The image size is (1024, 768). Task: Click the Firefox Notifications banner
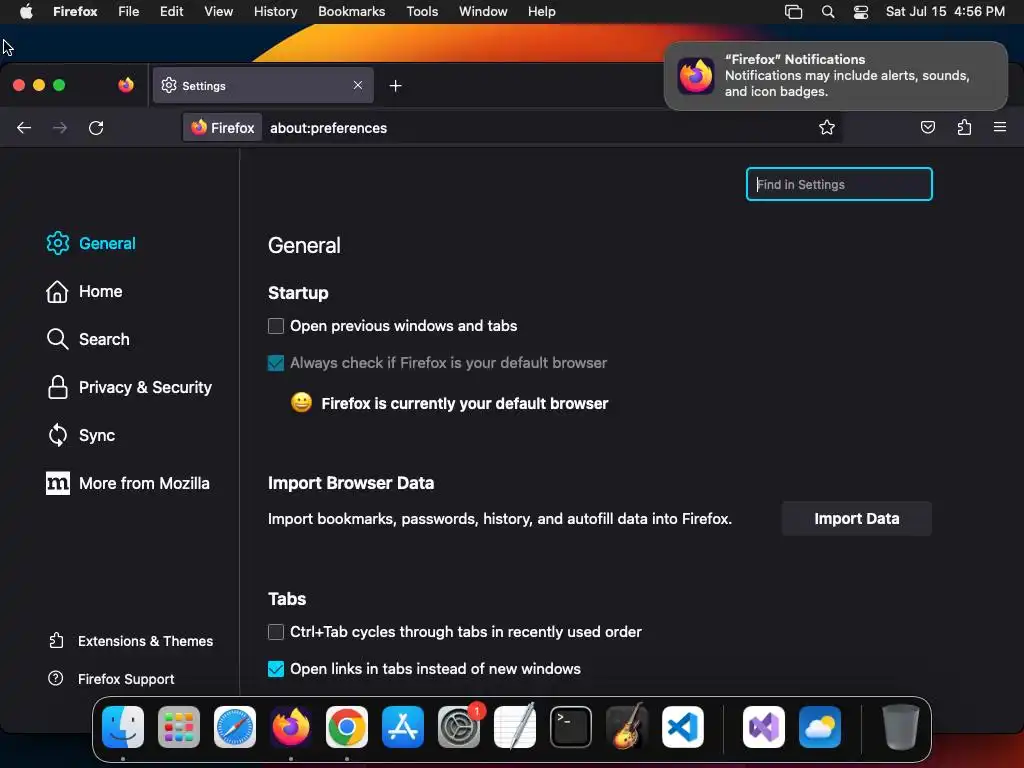[x=836, y=76]
